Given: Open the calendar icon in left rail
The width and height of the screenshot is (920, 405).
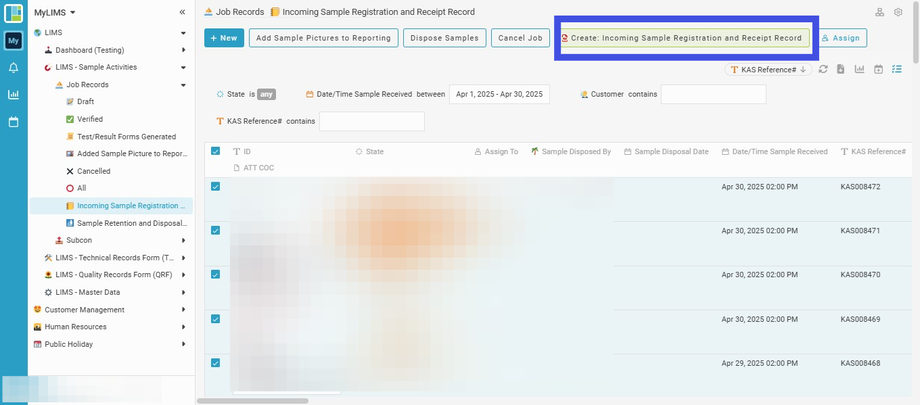Looking at the screenshot, I should click(13, 122).
